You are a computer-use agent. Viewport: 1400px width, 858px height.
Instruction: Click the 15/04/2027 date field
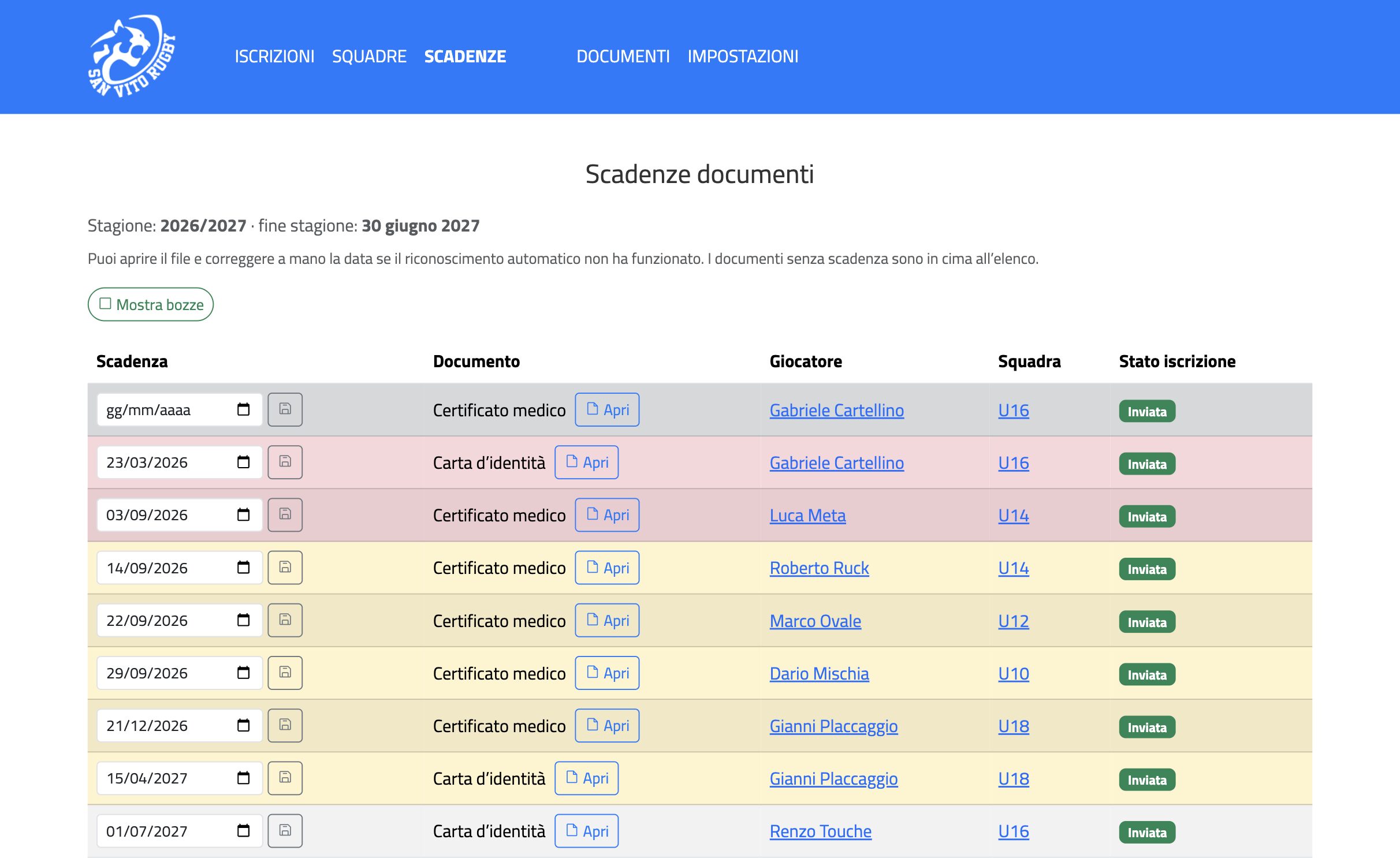180,778
